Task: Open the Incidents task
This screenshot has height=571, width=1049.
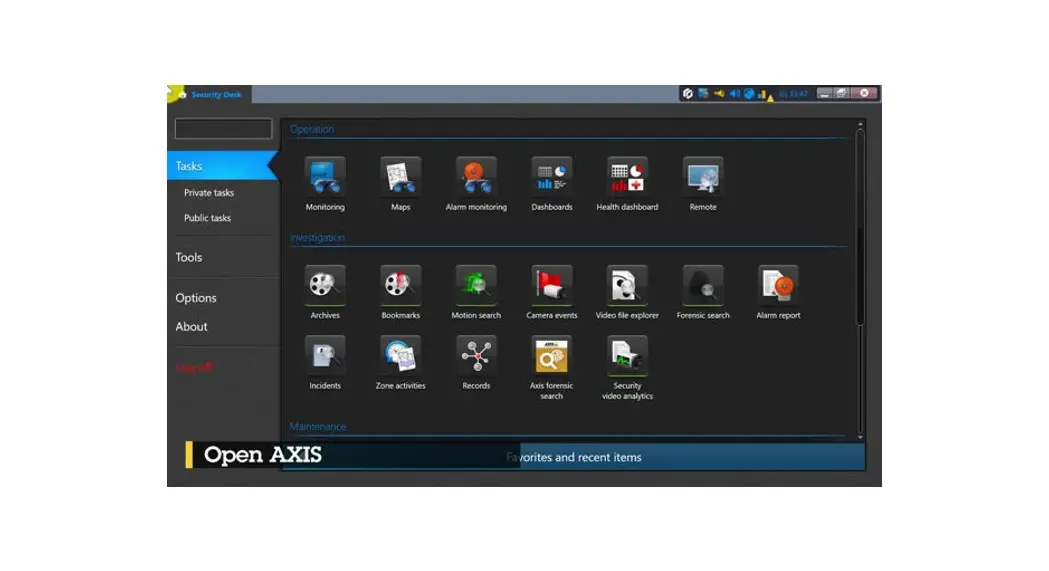Action: pos(325,362)
